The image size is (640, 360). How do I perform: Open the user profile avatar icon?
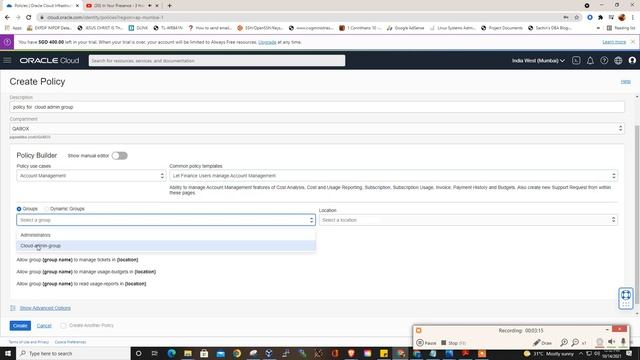click(x=632, y=60)
